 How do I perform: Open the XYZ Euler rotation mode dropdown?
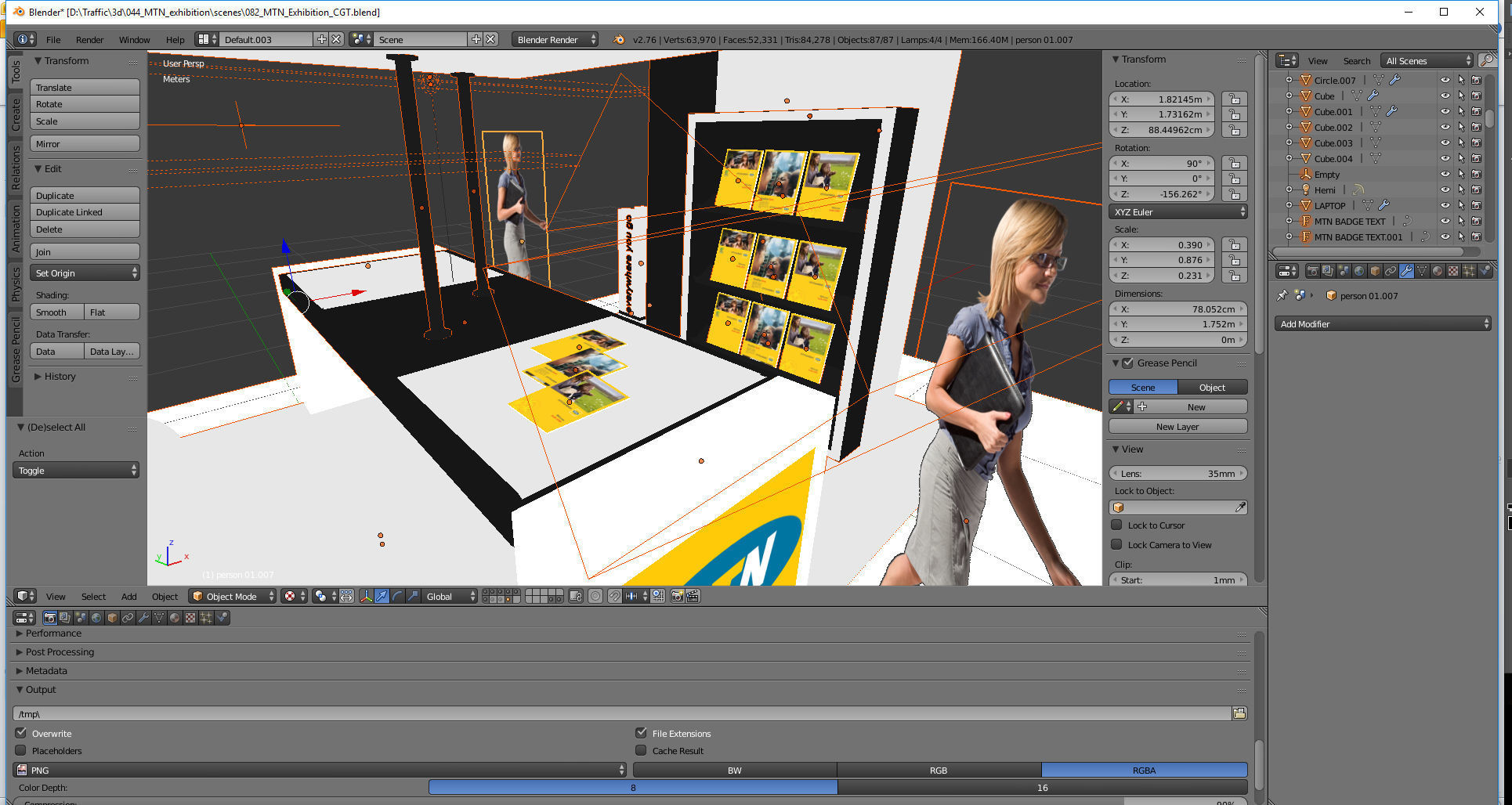1177,212
